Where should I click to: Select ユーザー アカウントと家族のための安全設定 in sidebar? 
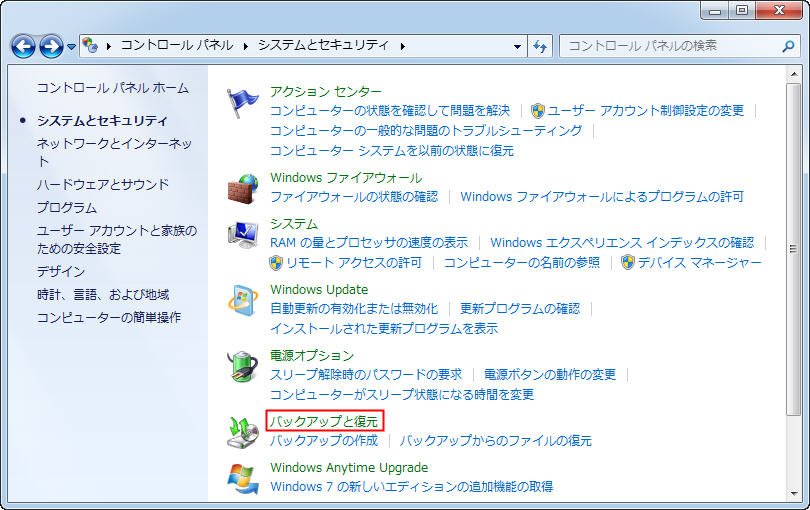[x=117, y=239]
